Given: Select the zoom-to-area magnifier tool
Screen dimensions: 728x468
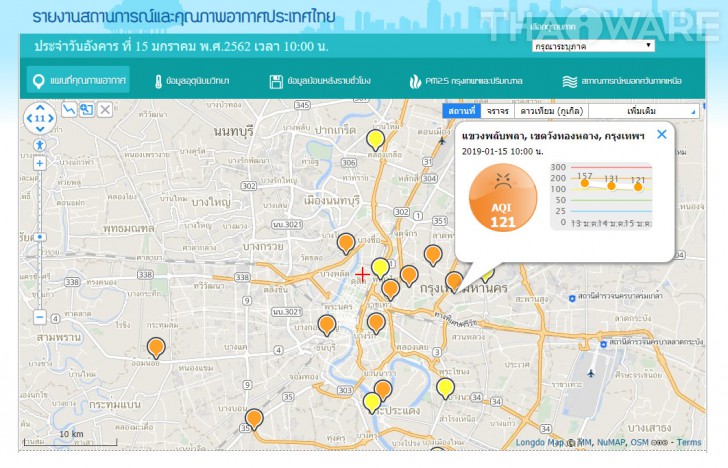Looking at the screenshot, I should point(87,110).
